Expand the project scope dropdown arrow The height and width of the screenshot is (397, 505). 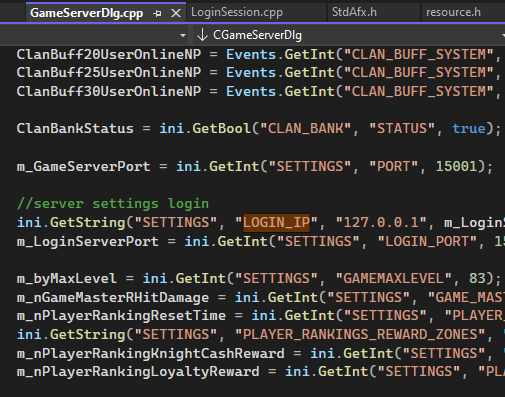[x=183, y=35]
